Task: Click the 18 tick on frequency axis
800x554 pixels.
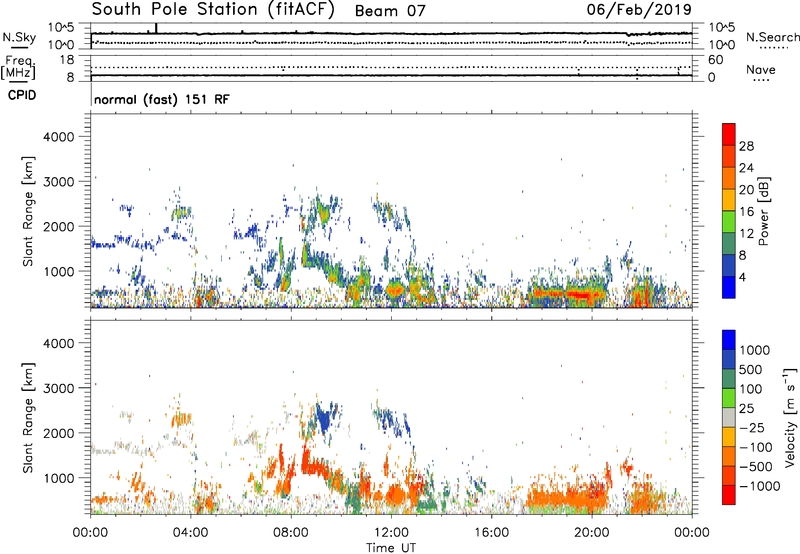Action: point(67,60)
